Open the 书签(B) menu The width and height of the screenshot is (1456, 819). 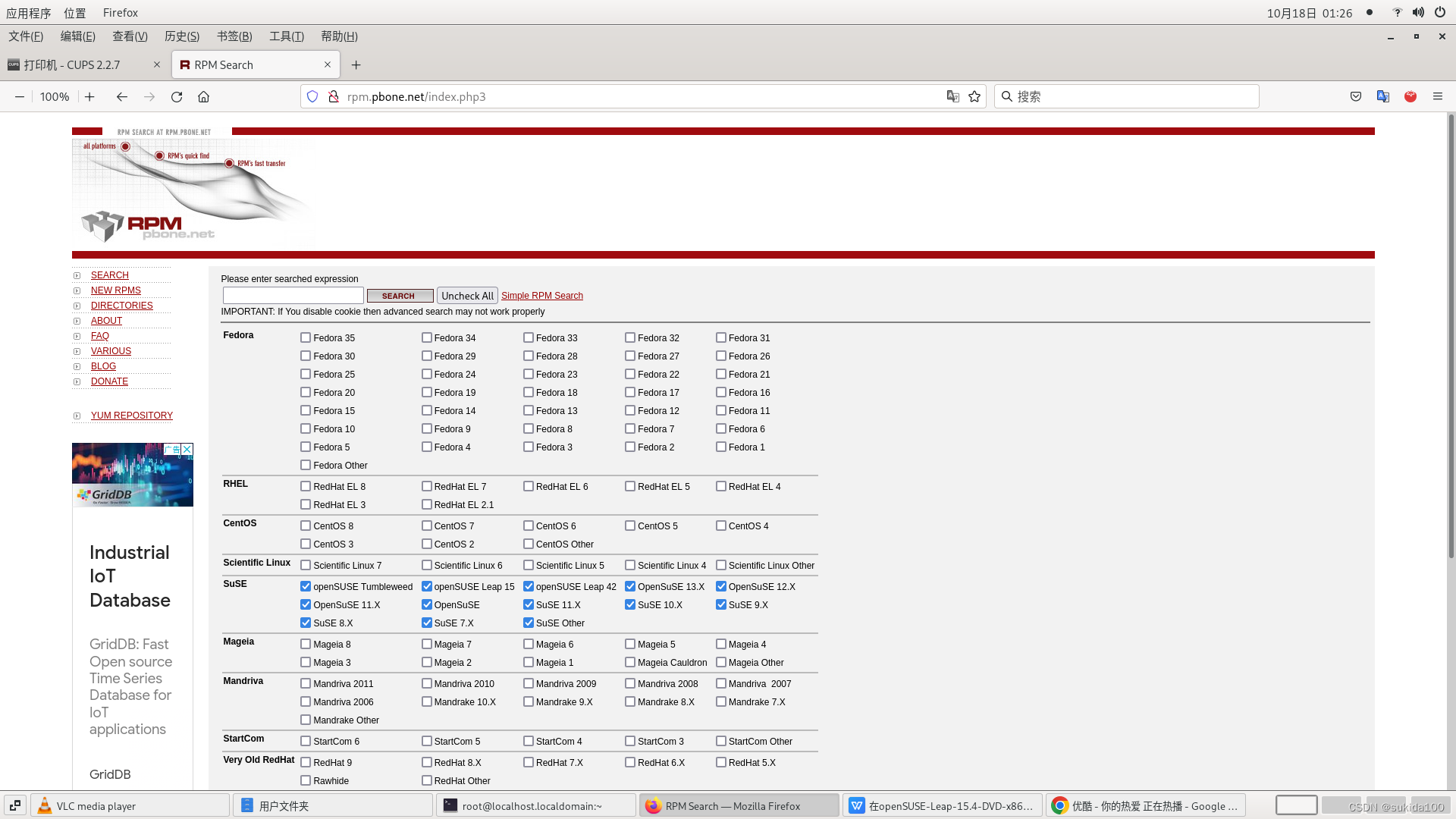tap(234, 36)
